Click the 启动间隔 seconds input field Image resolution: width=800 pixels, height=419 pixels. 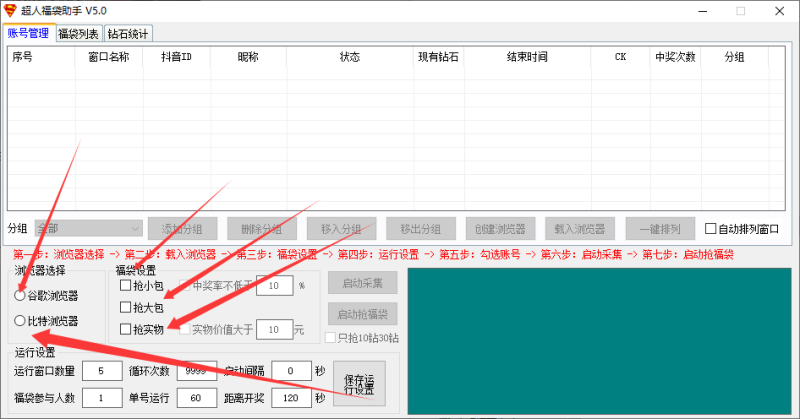point(291,371)
